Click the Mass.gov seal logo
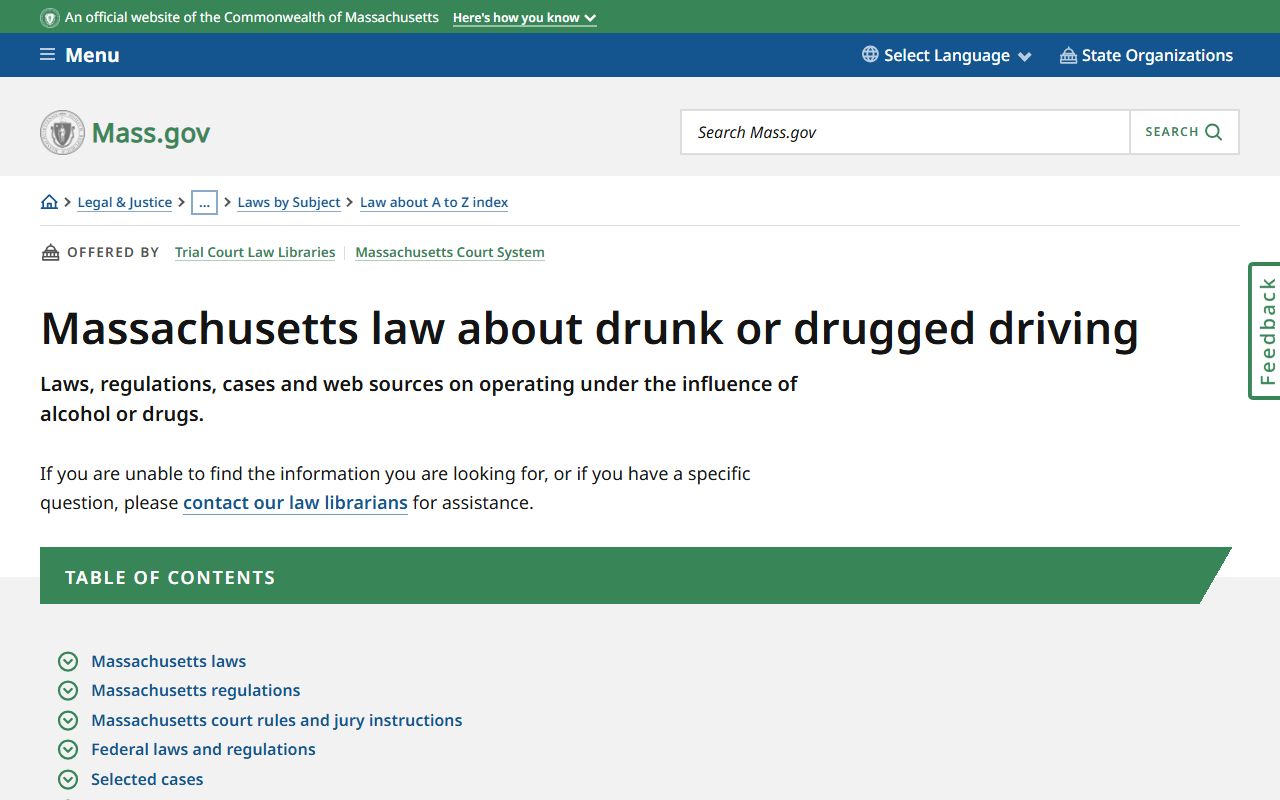Viewport: 1280px width, 800px height. point(63,132)
